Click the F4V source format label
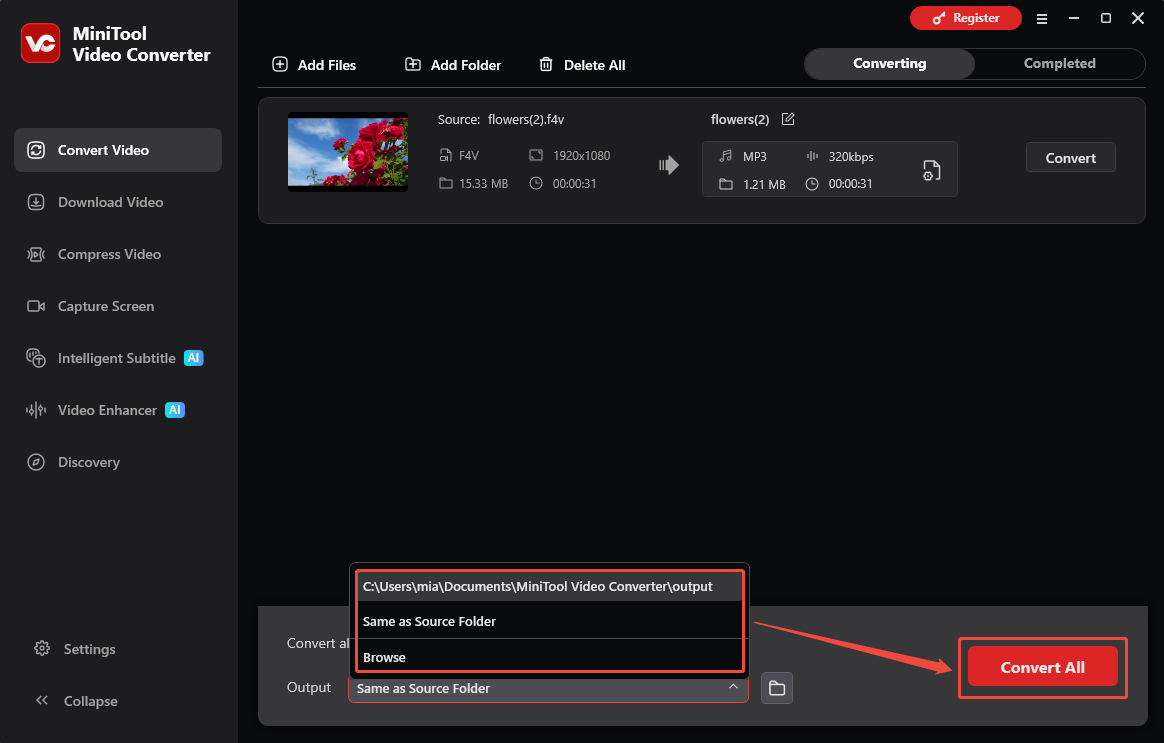Screen dimensions: 1164x743 (x=468, y=156)
